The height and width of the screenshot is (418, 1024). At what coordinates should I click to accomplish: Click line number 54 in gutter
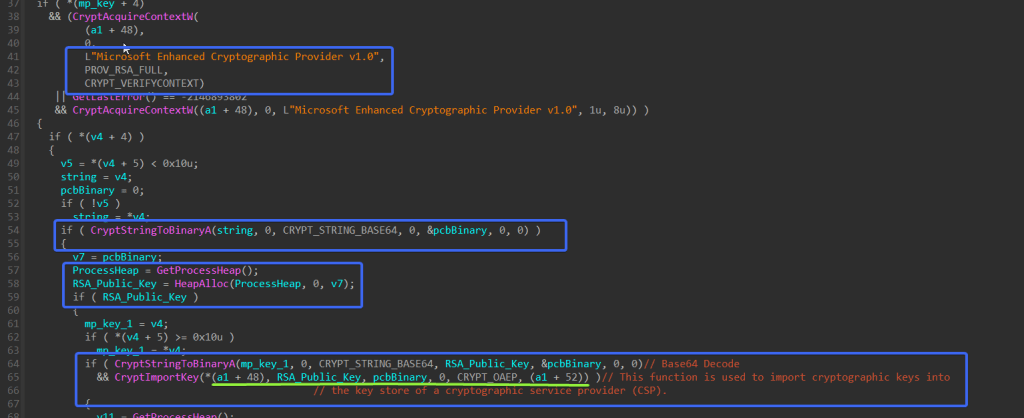point(14,231)
